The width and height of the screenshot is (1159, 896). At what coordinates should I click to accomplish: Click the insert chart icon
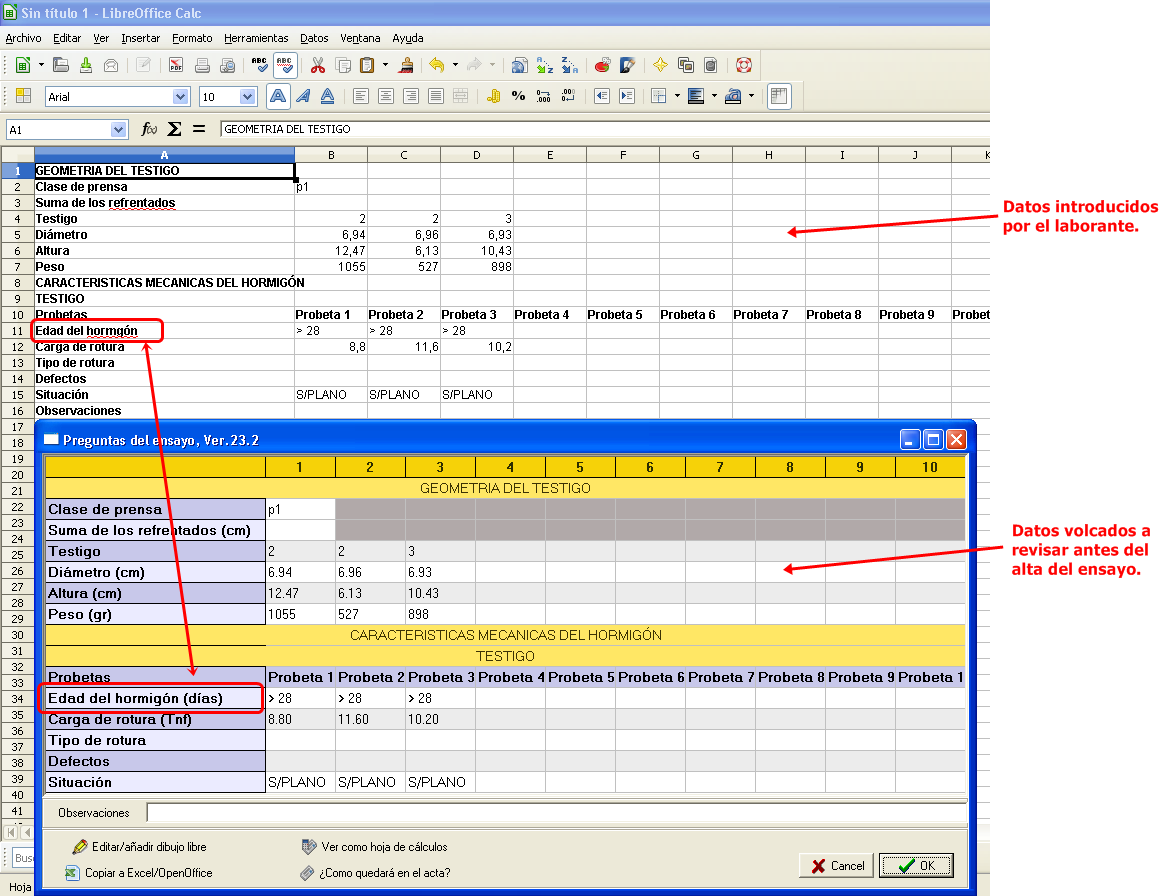(x=602, y=66)
